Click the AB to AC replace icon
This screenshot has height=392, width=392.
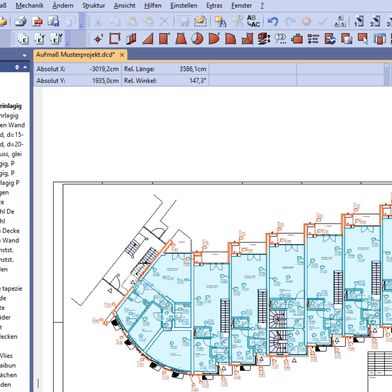[x=253, y=21]
